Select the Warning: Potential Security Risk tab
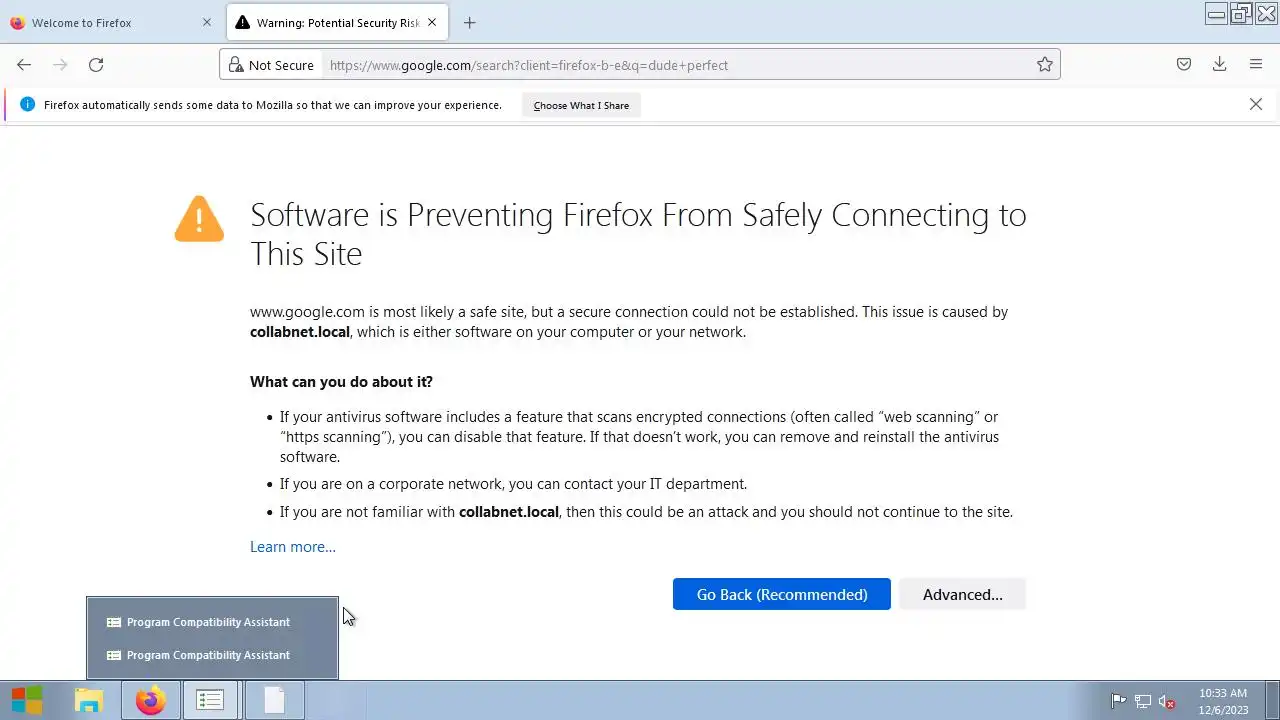1280x720 pixels. click(x=330, y=23)
